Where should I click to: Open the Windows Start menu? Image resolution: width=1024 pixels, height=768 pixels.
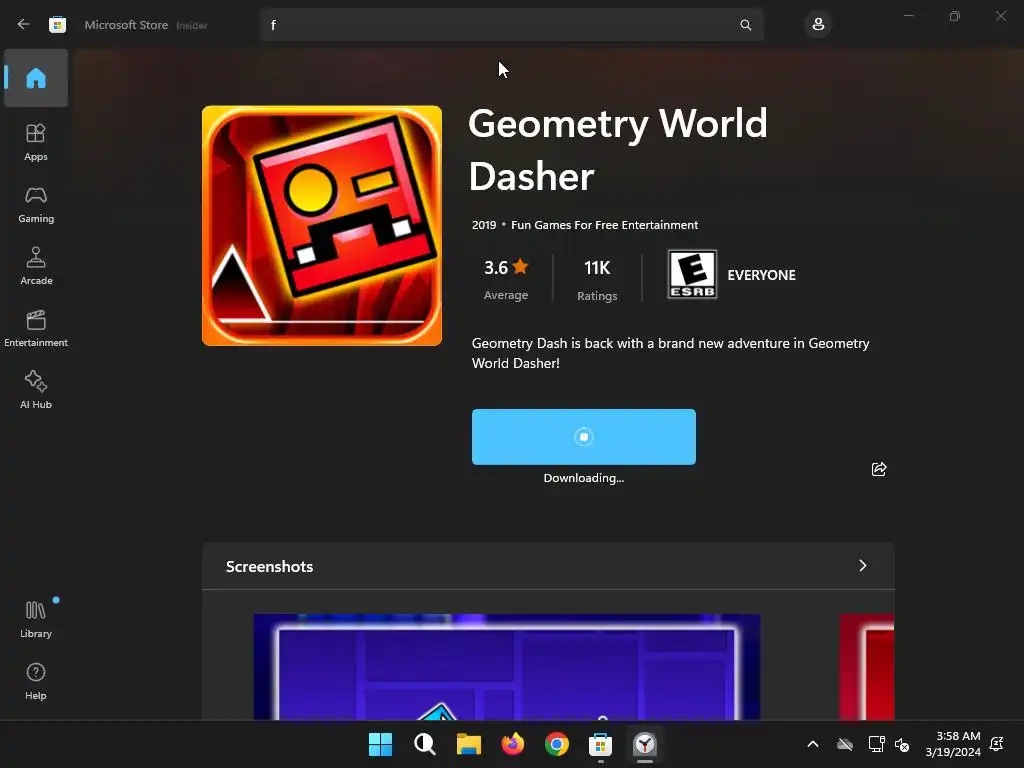380,744
